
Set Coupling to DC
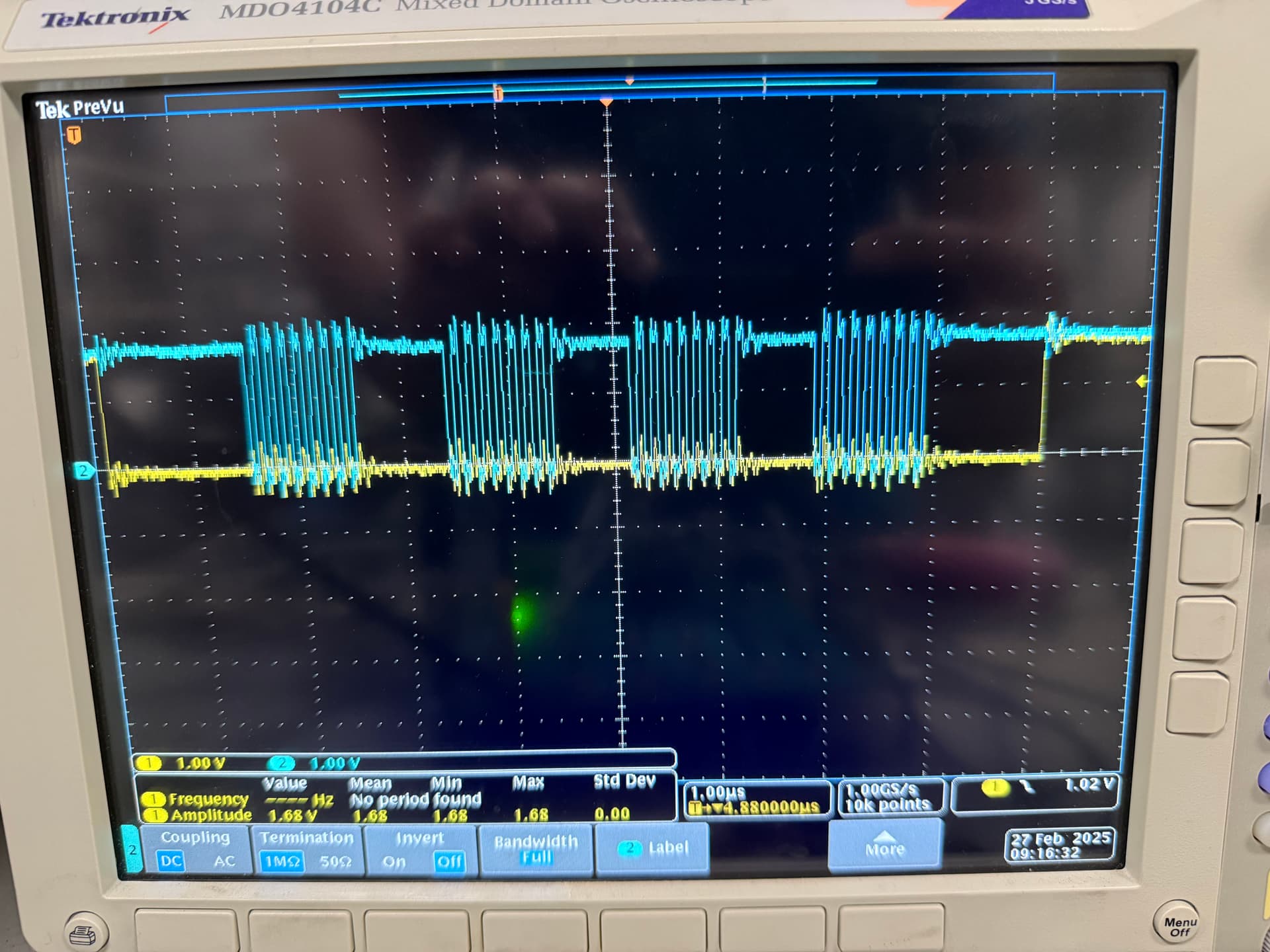coord(171,861)
